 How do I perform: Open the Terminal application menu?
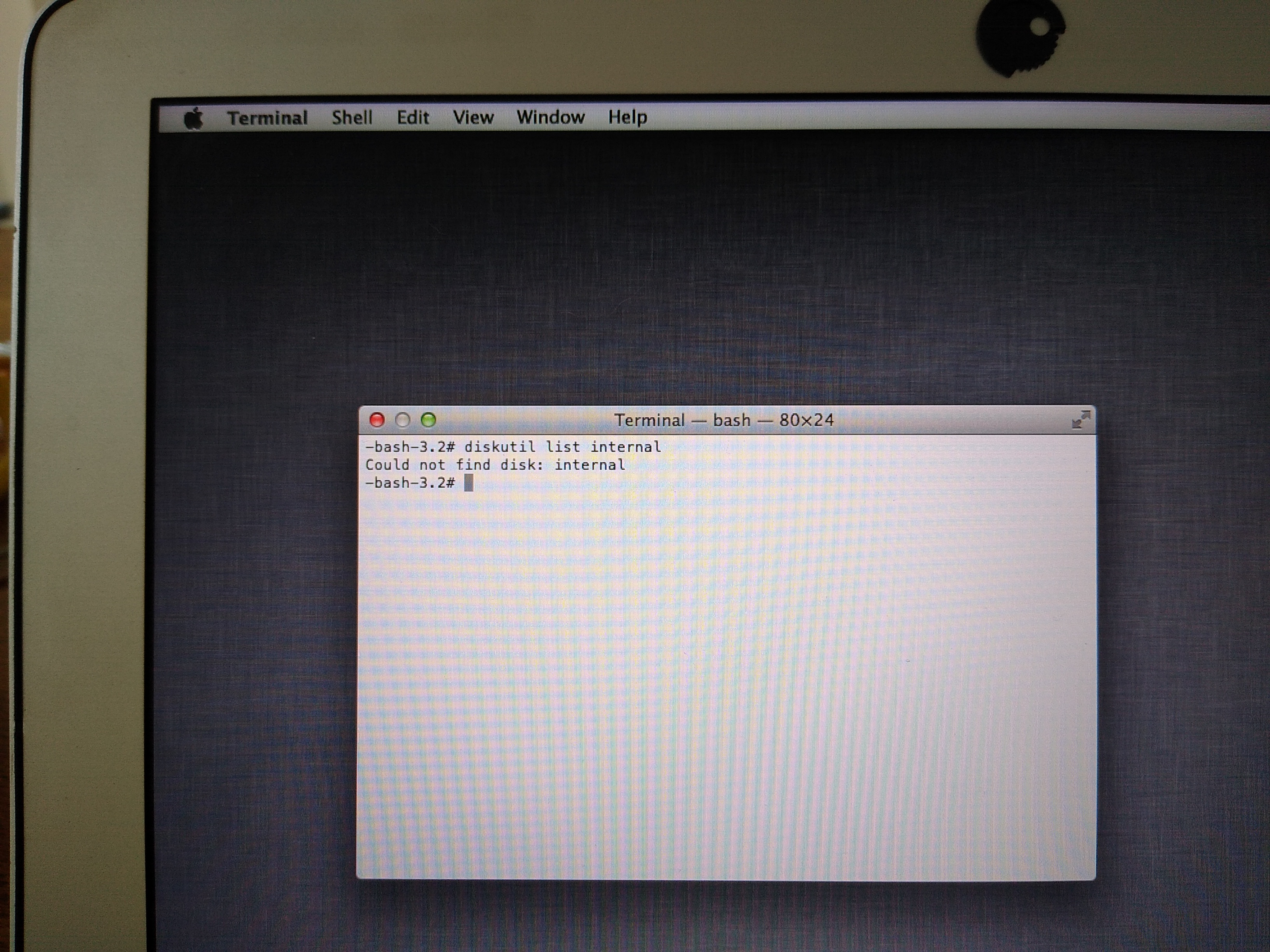(x=268, y=118)
